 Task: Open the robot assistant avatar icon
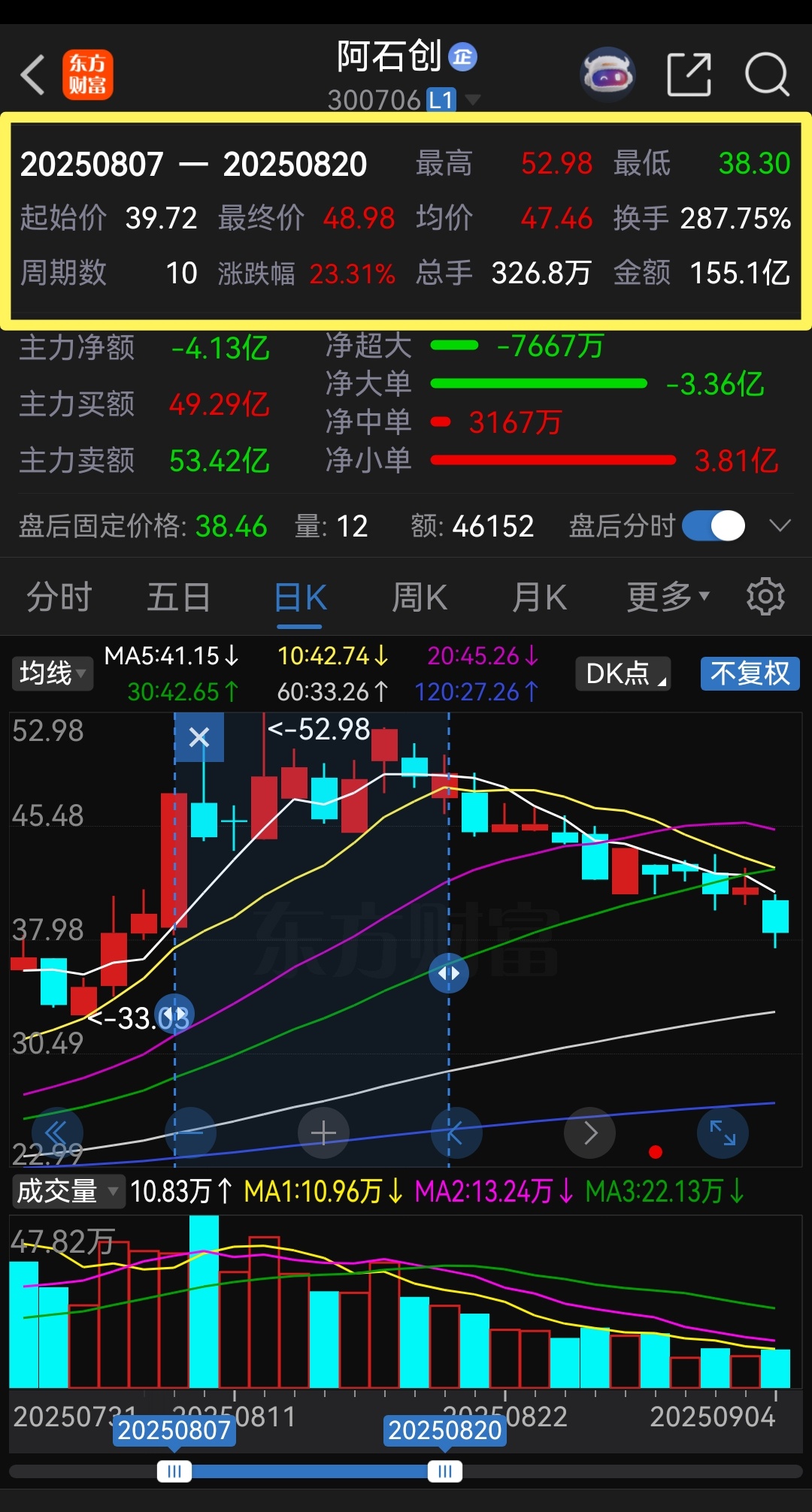coord(607,74)
